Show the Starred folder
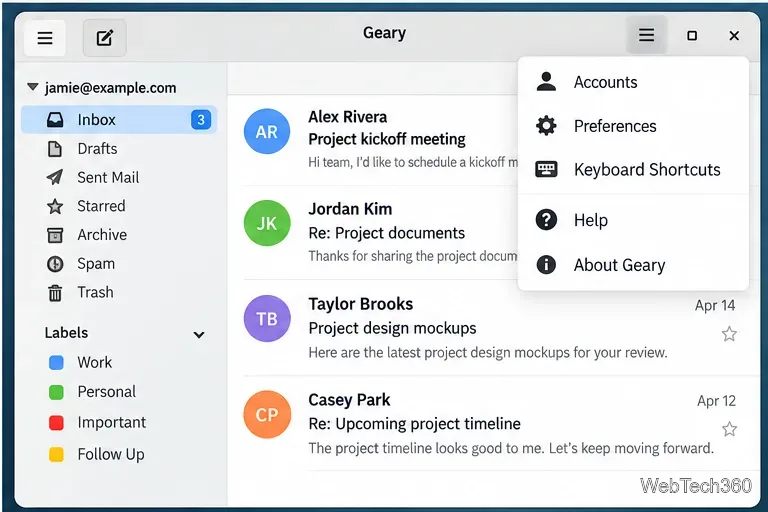Viewport: 768px width, 512px height. pyautogui.click(x=119, y=206)
